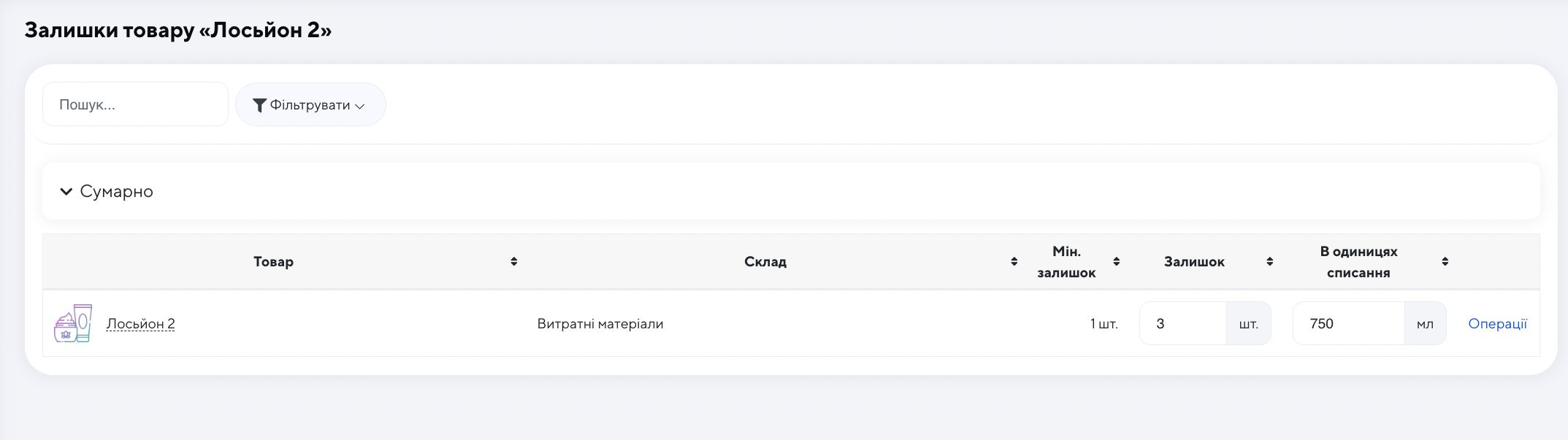Sort by В одиницях списання arrows

point(1445,261)
